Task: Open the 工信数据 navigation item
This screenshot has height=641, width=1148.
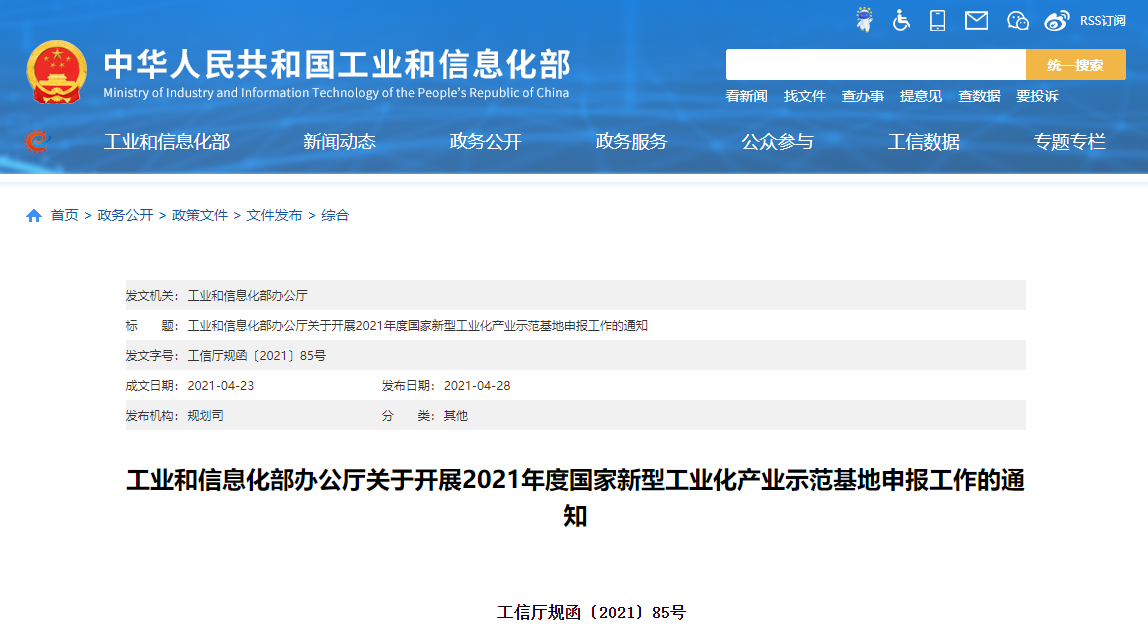Action: tap(923, 142)
